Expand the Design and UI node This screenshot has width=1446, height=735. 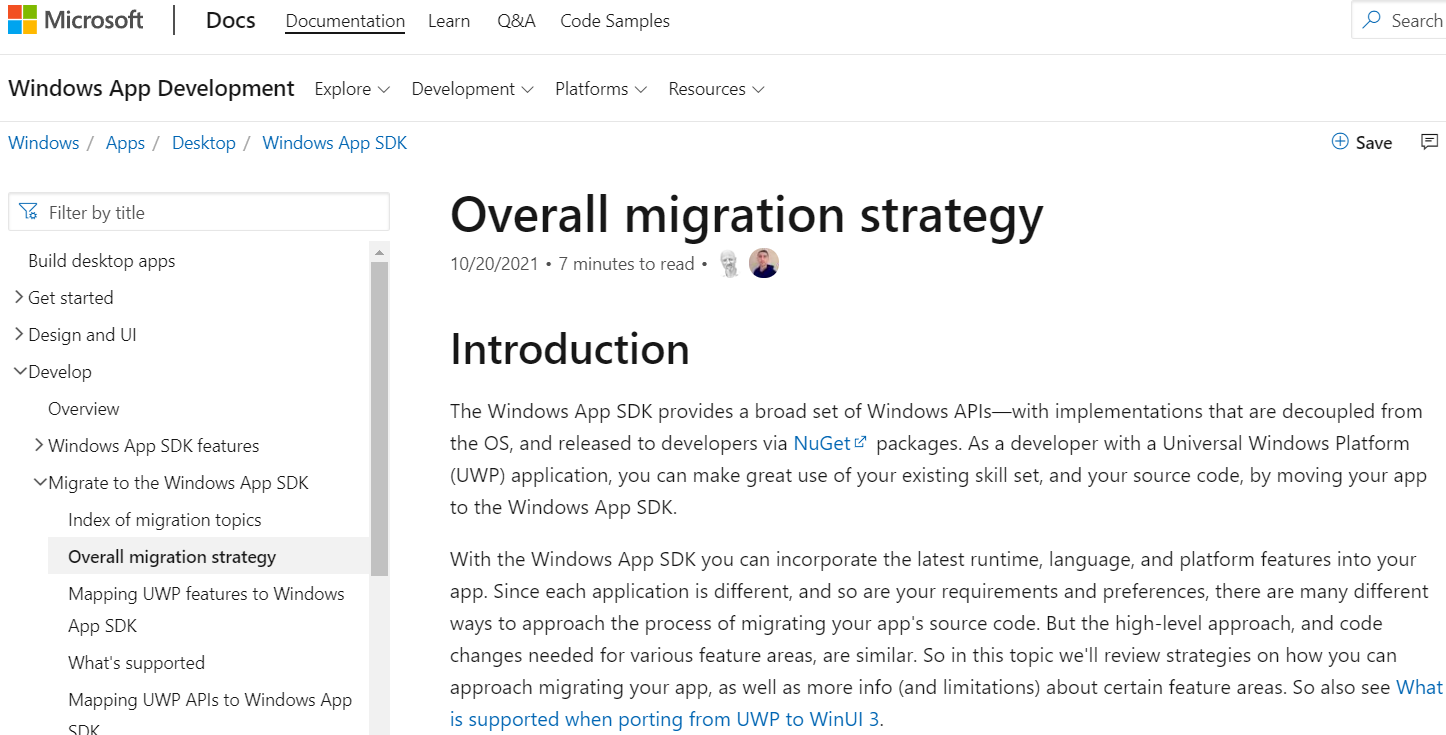point(19,334)
